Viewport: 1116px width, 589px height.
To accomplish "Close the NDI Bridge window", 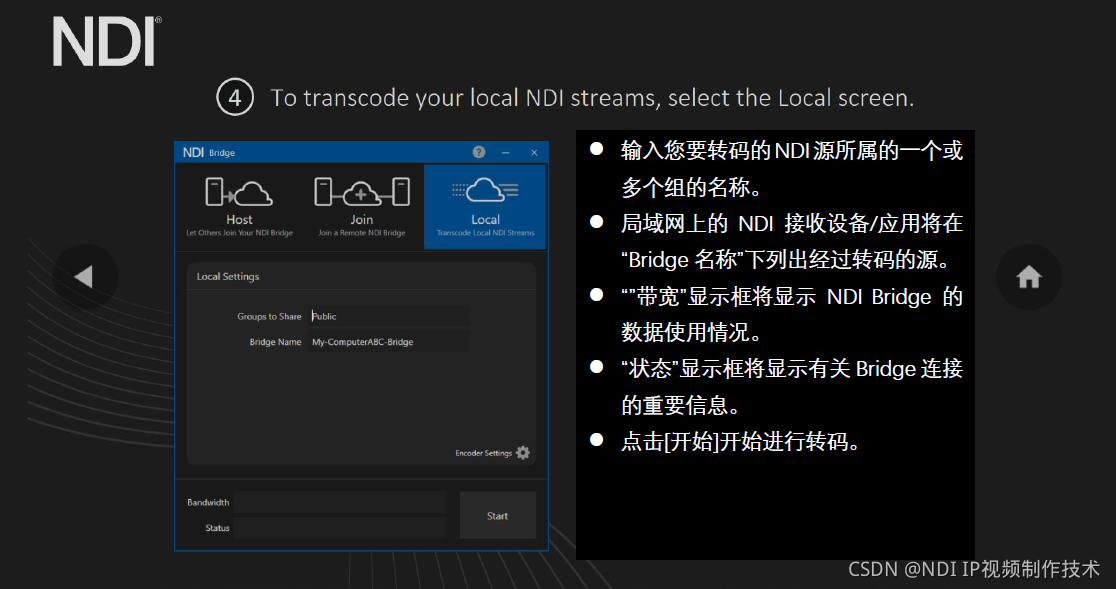I will coord(534,153).
